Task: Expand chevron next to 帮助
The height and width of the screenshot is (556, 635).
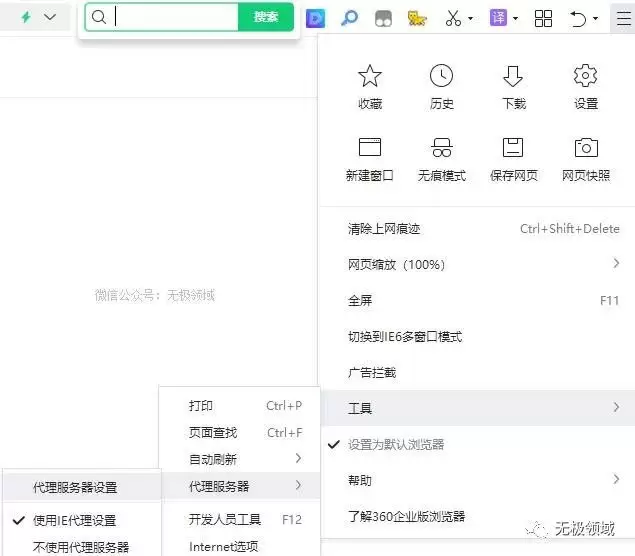Action: click(x=616, y=479)
